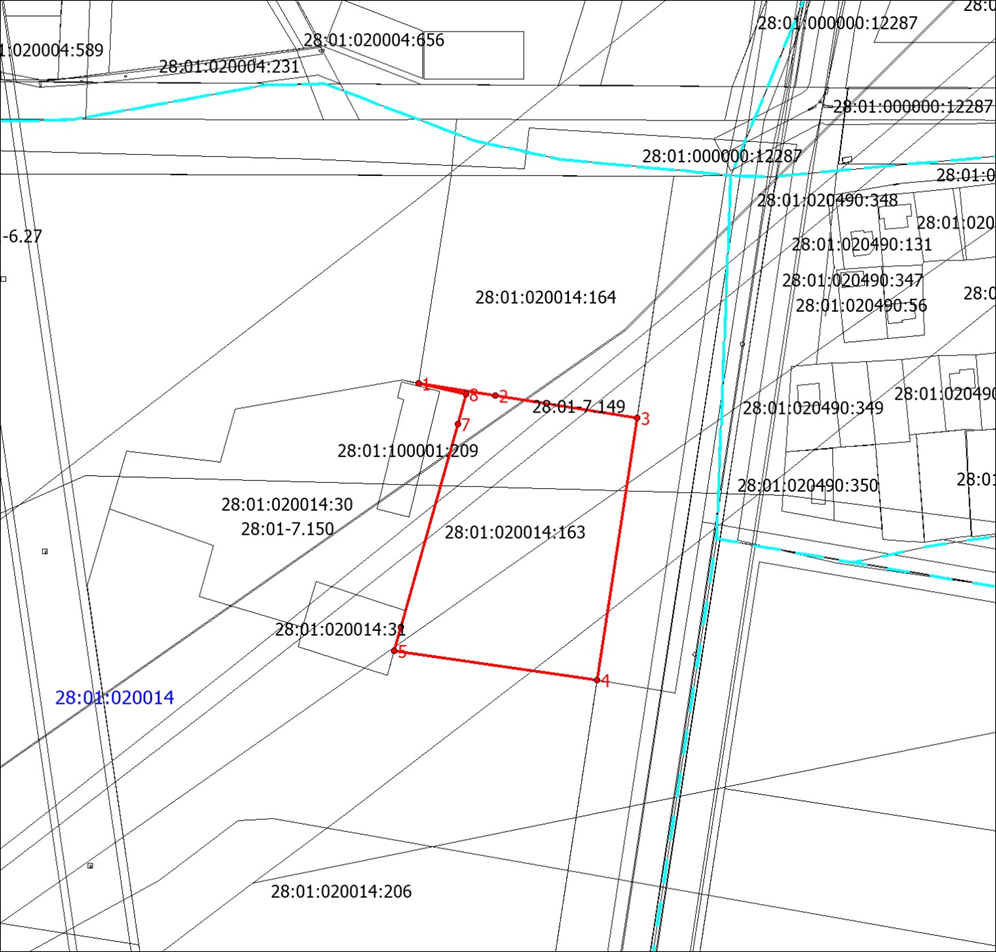
Task: Click zone label 28:01-7.149
Action: point(578,407)
